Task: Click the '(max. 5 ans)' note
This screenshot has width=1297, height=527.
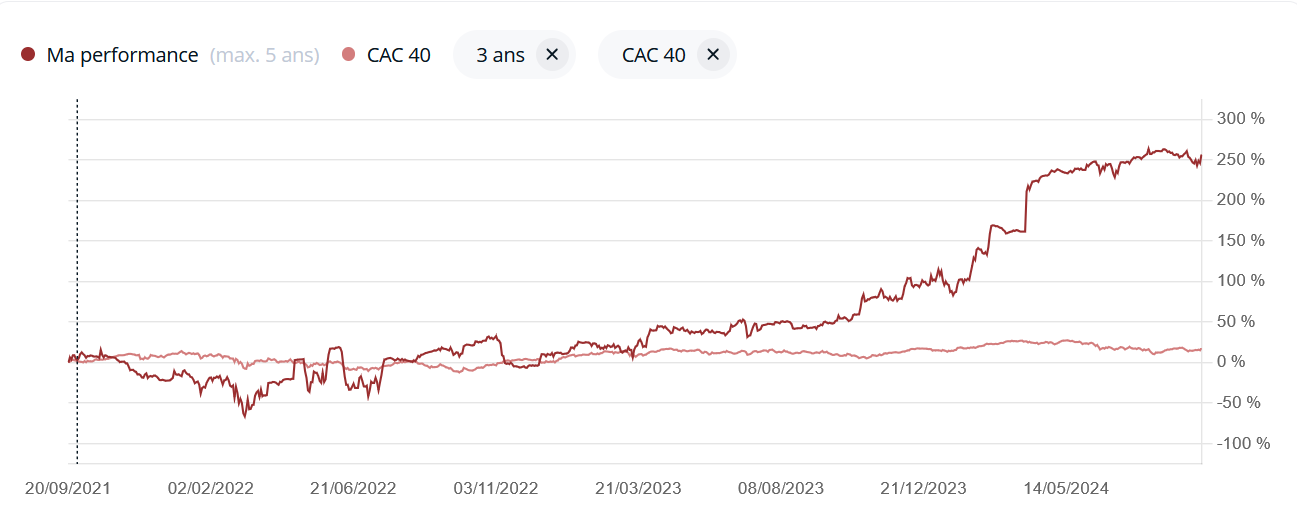Action: (x=265, y=55)
